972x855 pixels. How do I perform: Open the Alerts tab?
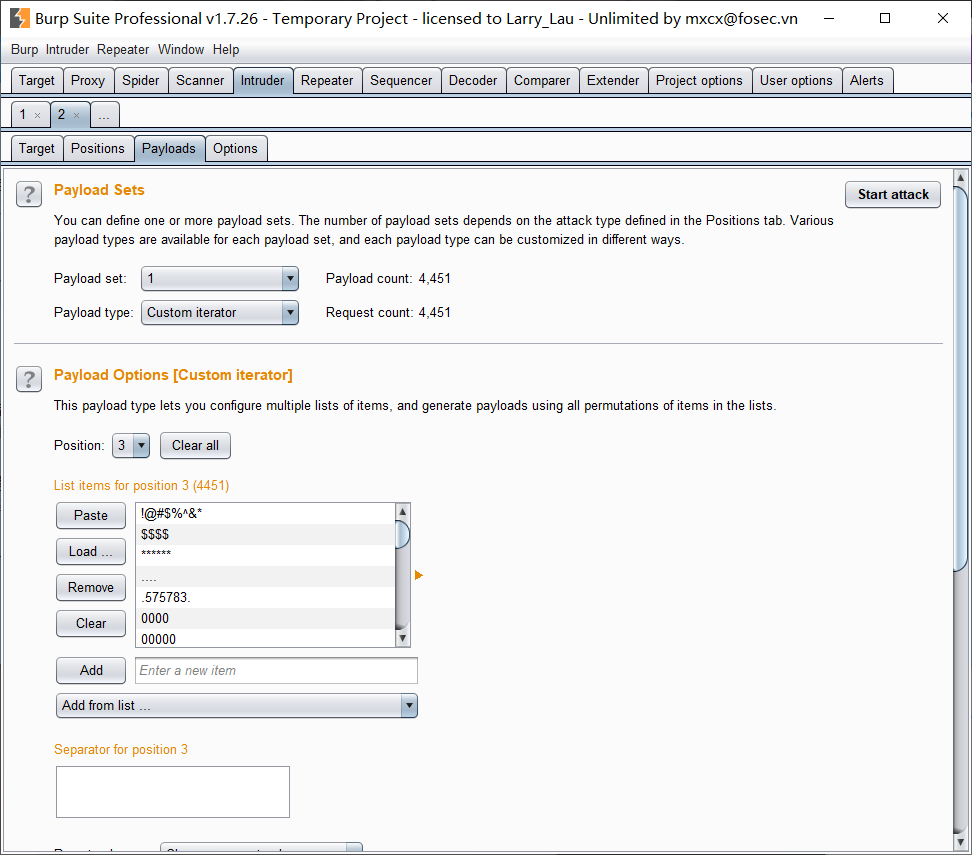tap(867, 81)
